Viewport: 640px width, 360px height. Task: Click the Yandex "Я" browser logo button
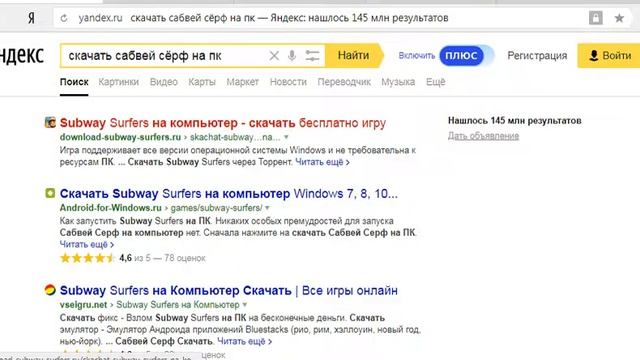[x=31, y=18]
